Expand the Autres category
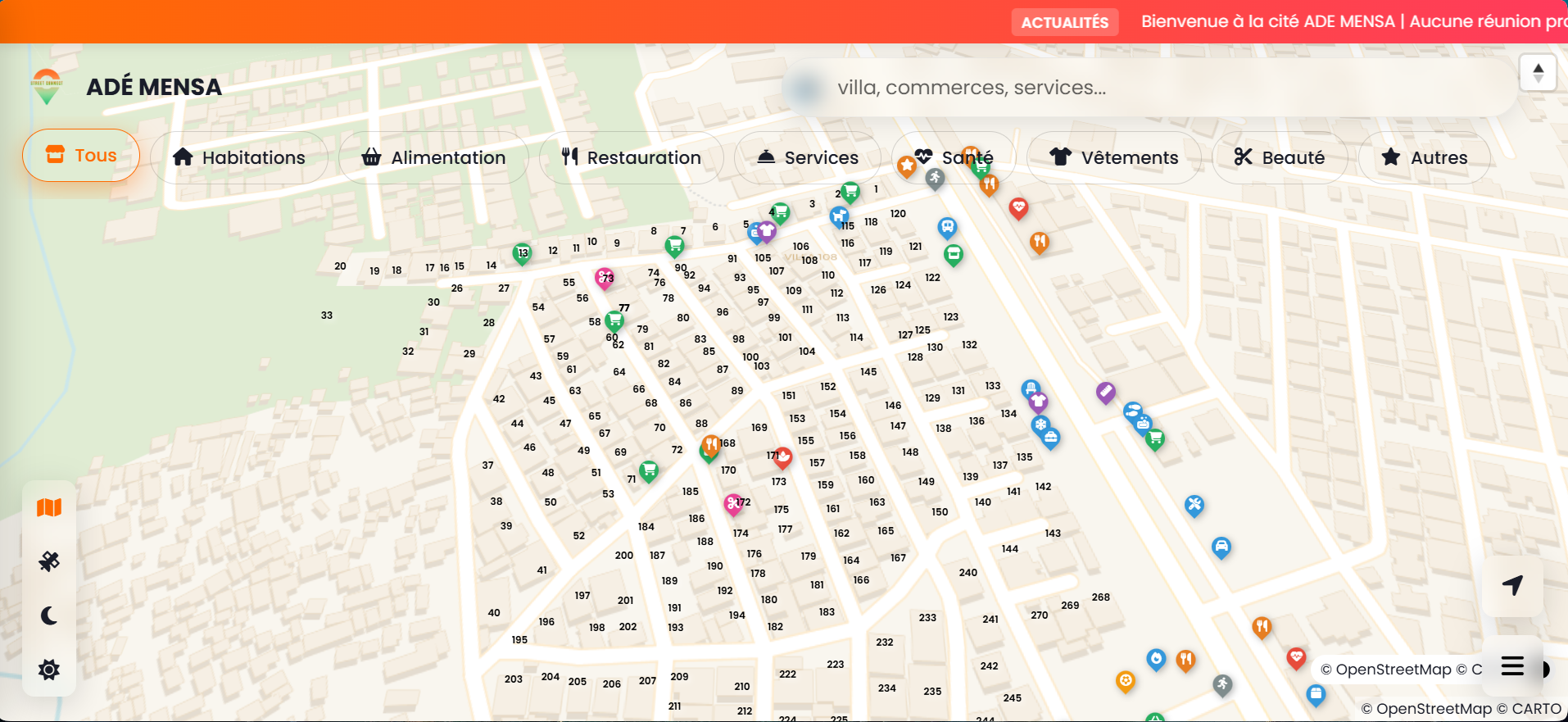The image size is (1568, 722). pos(1424,157)
